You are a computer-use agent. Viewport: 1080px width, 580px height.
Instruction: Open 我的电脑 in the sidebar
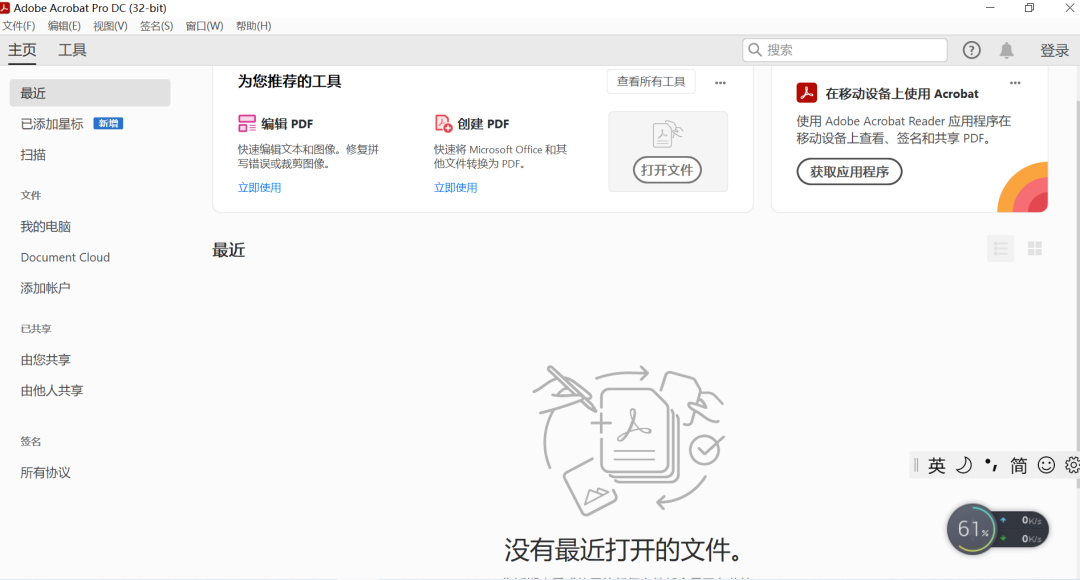click(45, 227)
